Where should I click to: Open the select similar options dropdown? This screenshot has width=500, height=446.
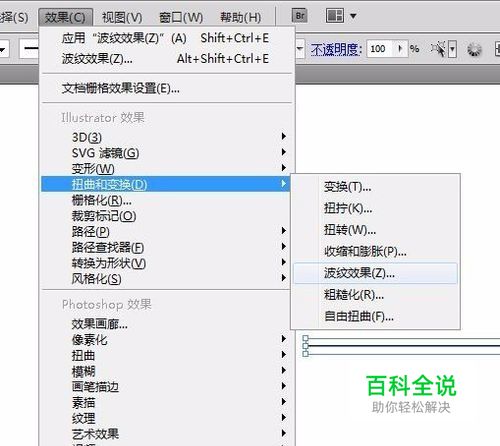pyautogui.click(x=452, y=49)
